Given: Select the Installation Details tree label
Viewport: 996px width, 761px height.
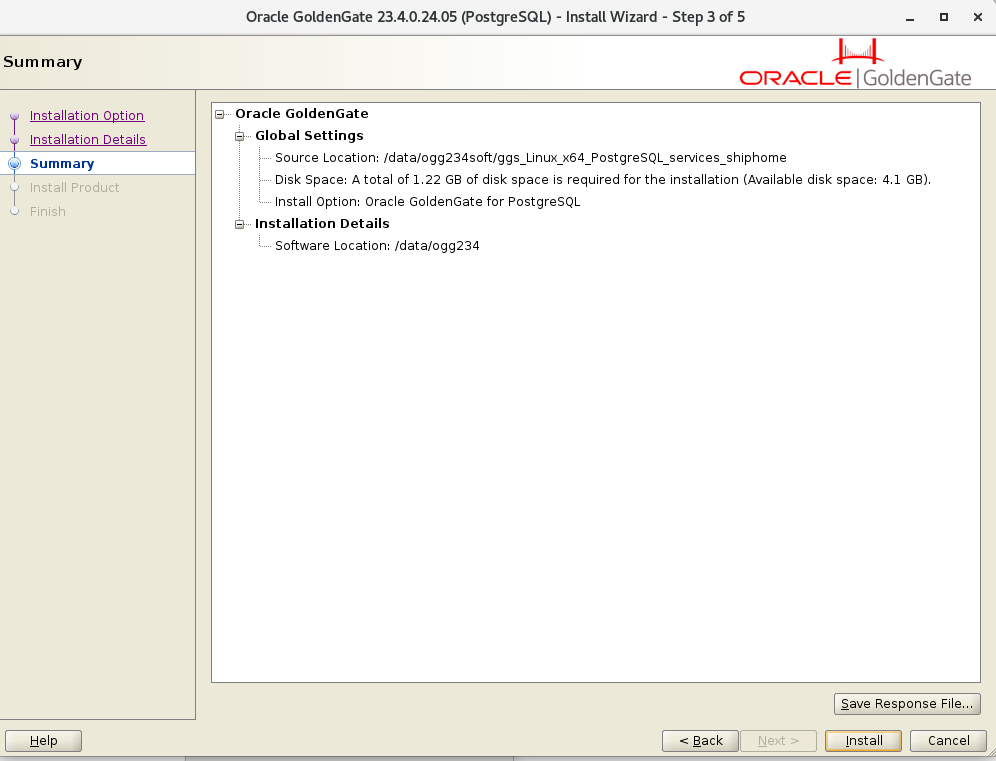Looking at the screenshot, I should (322, 224).
